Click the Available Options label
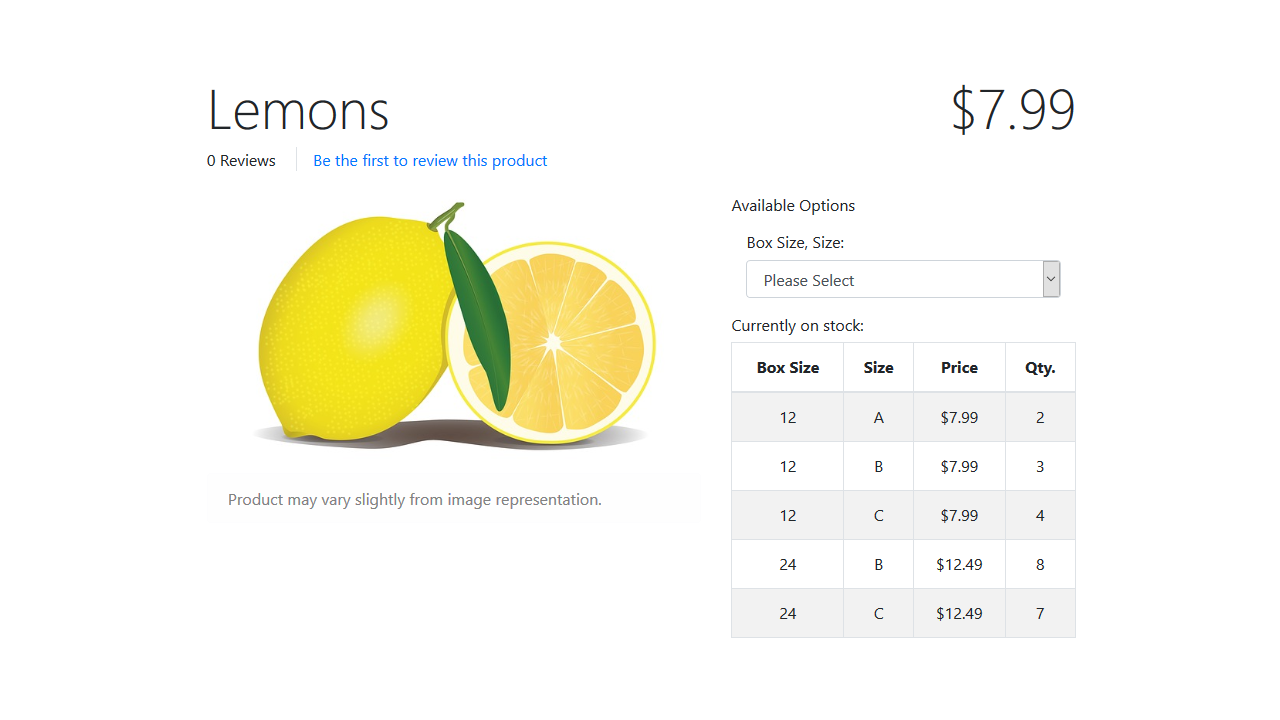 tap(793, 205)
